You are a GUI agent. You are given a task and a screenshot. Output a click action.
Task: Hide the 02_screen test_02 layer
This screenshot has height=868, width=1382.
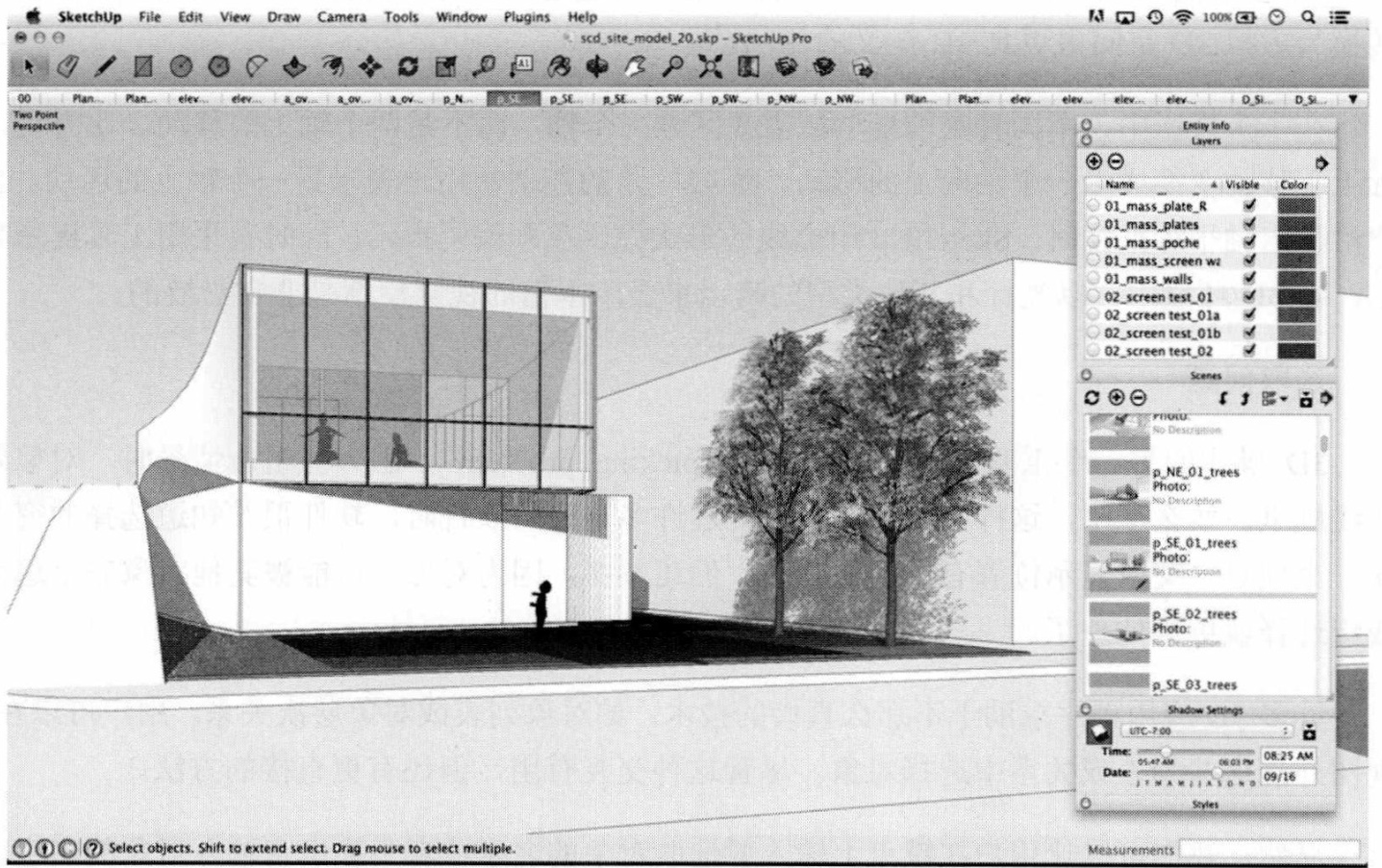pyautogui.click(x=1249, y=351)
